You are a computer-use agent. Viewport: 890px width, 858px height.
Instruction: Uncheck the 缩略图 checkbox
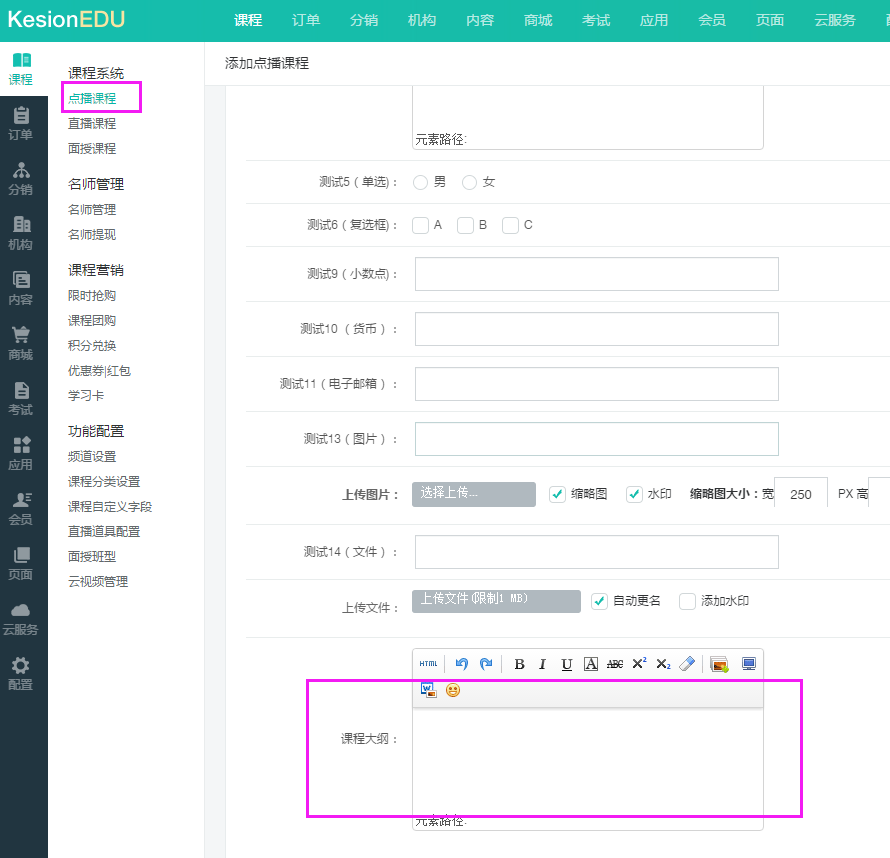[x=558, y=494]
